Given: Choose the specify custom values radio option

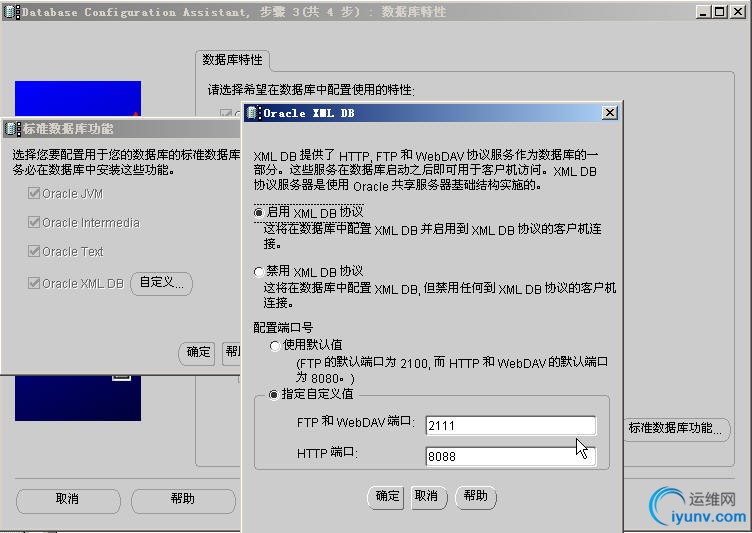Looking at the screenshot, I should [x=273, y=395].
